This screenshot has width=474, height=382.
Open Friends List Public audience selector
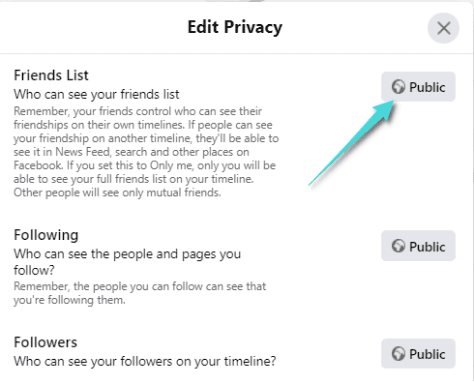418,87
